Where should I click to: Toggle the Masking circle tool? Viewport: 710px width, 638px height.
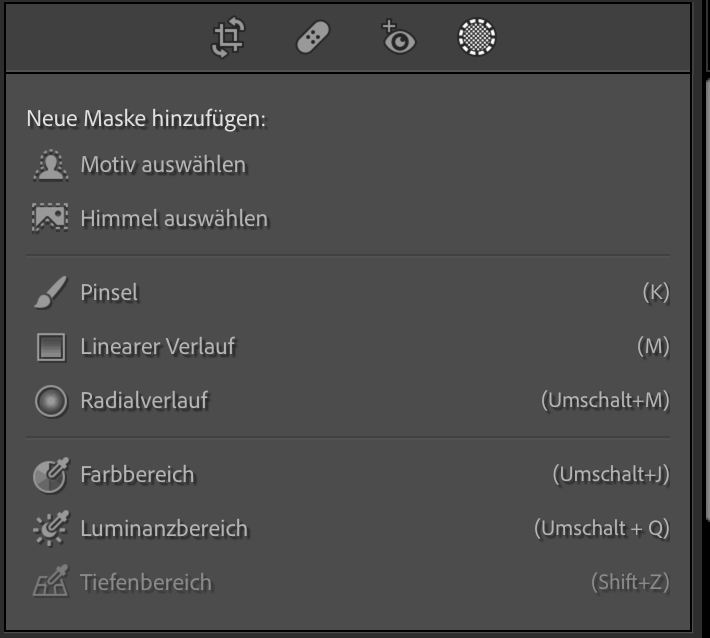pyautogui.click(x=477, y=37)
